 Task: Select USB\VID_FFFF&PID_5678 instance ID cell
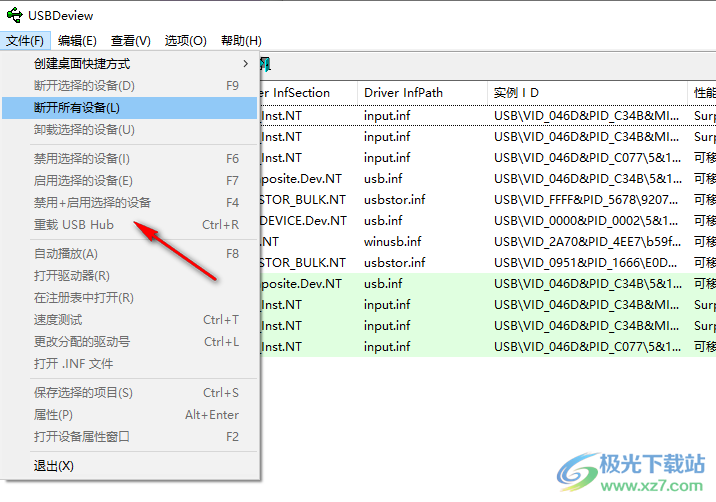point(586,200)
